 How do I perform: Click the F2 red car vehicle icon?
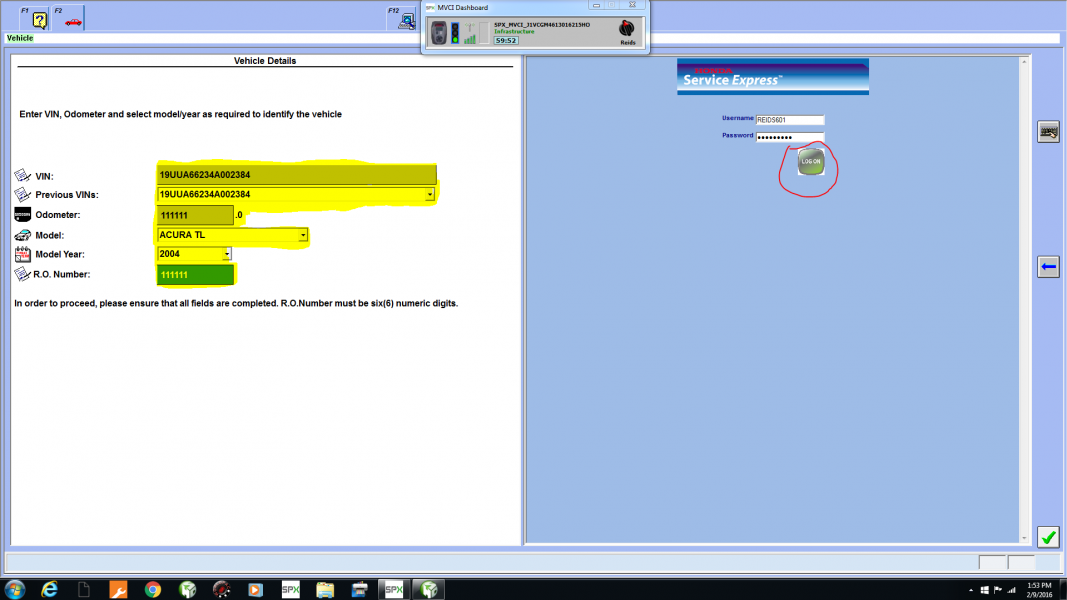(73, 22)
